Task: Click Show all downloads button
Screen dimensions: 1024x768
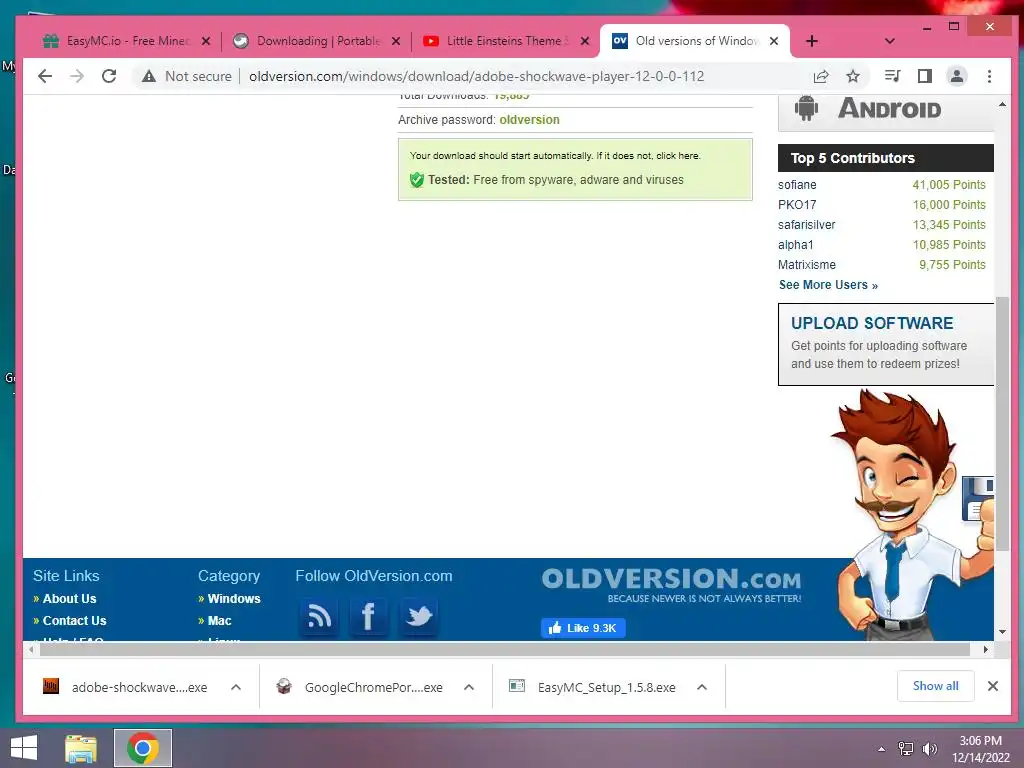Action: tap(936, 686)
